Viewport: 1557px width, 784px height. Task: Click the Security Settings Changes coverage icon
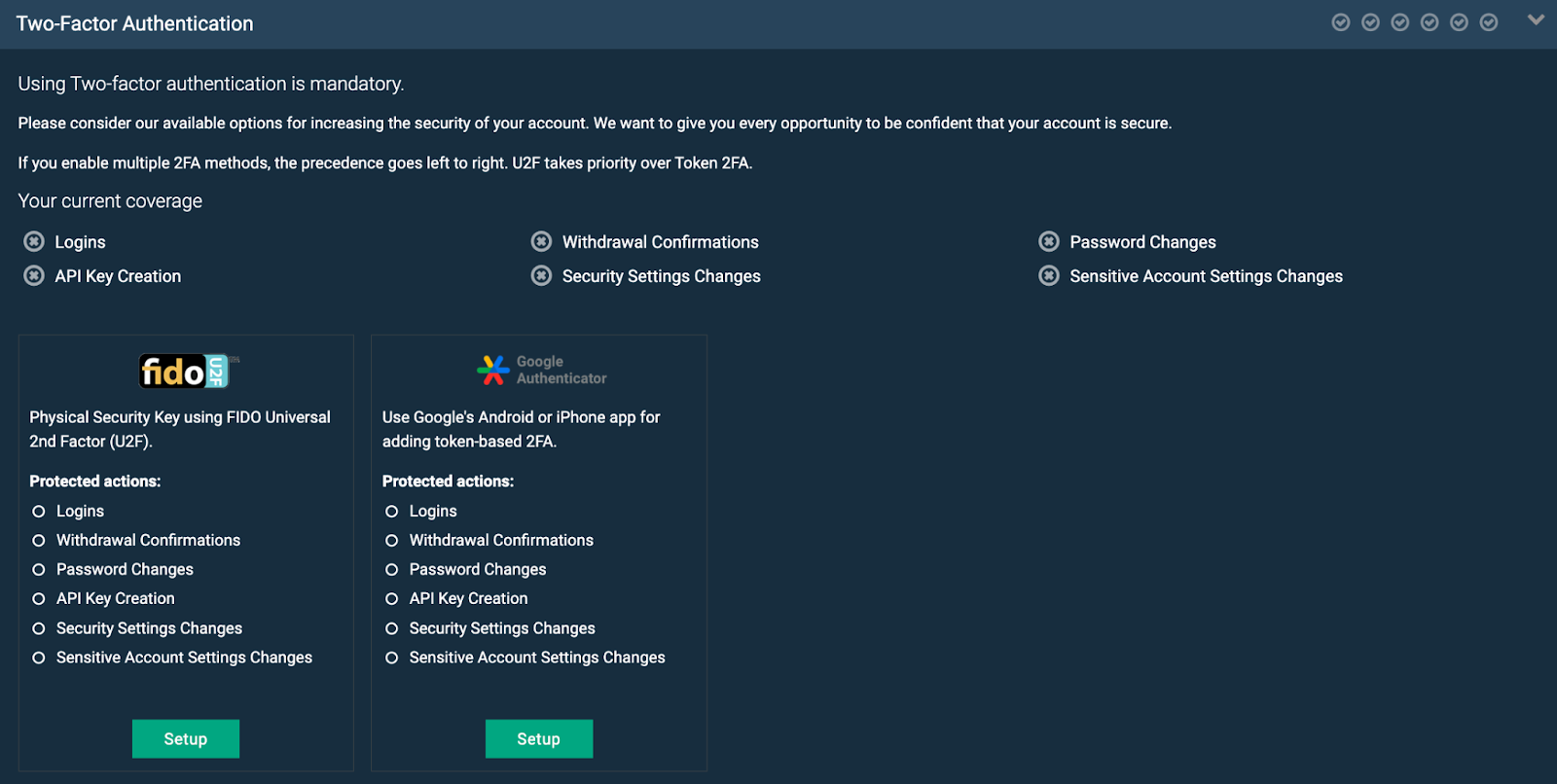tap(541, 275)
